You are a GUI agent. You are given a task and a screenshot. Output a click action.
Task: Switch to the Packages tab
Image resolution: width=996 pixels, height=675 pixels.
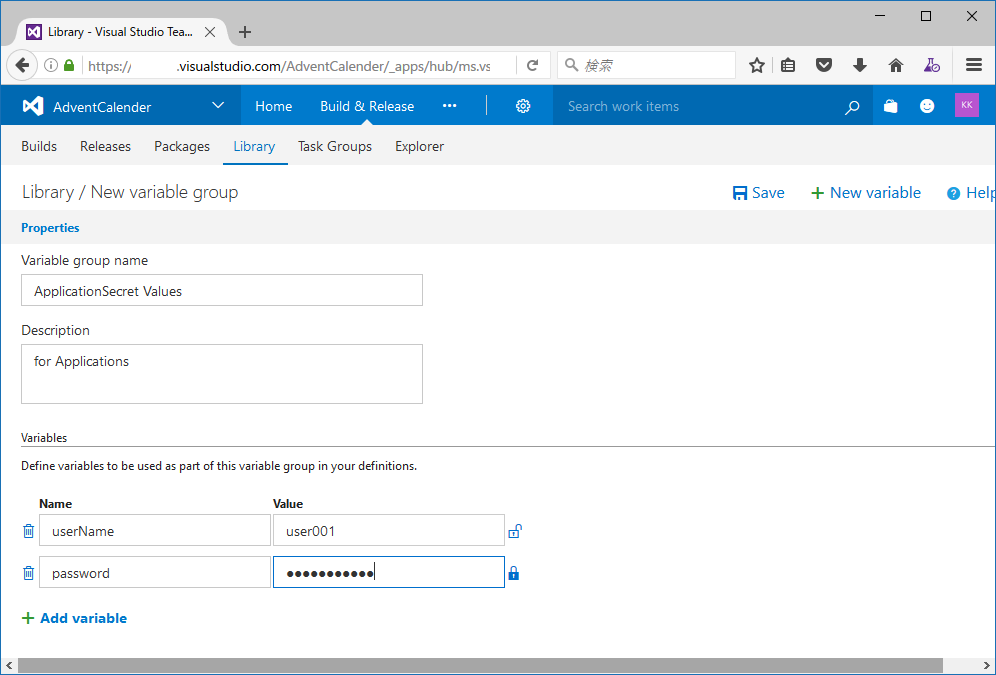[182, 146]
